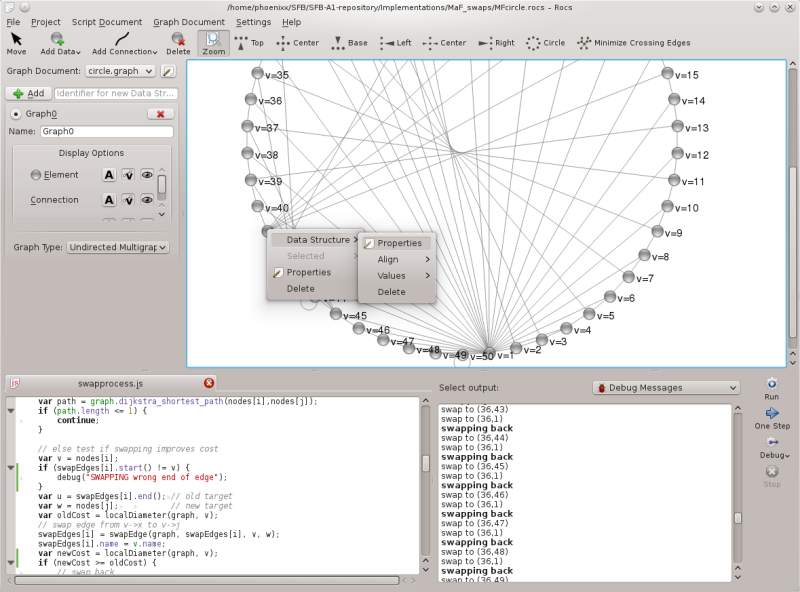Execute One Step of the script
Image resolution: width=800 pixels, height=592 pixels.
771,418
